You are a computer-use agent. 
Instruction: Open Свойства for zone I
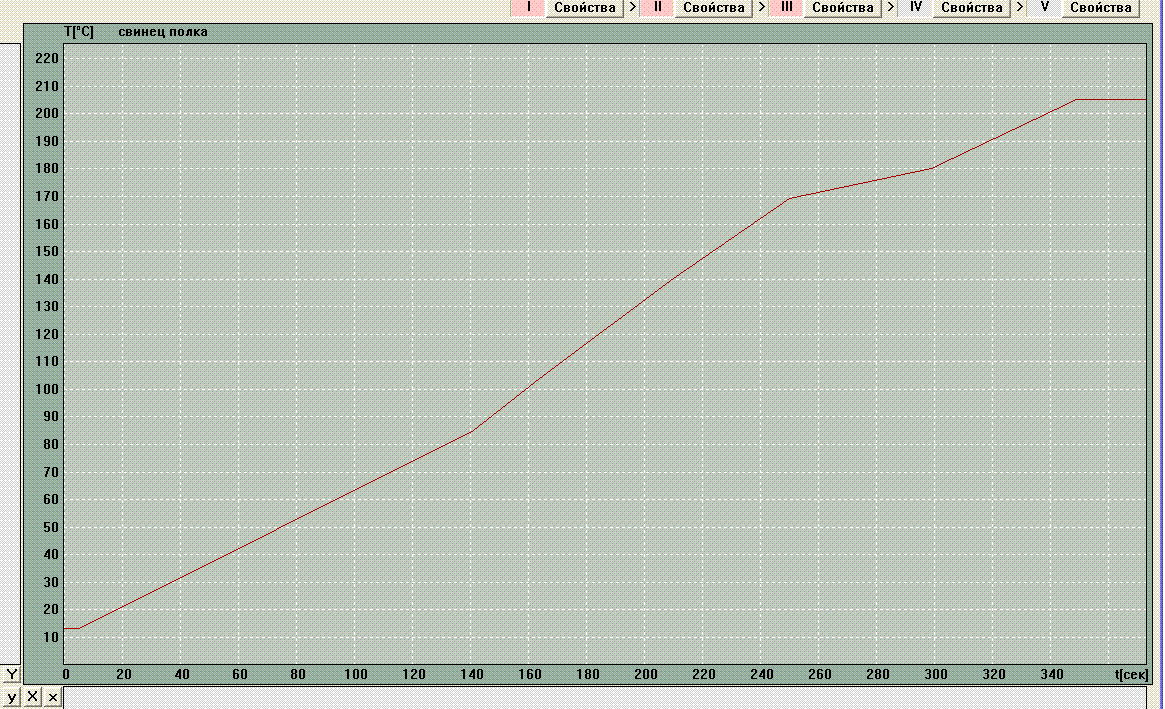click(584, 8)
